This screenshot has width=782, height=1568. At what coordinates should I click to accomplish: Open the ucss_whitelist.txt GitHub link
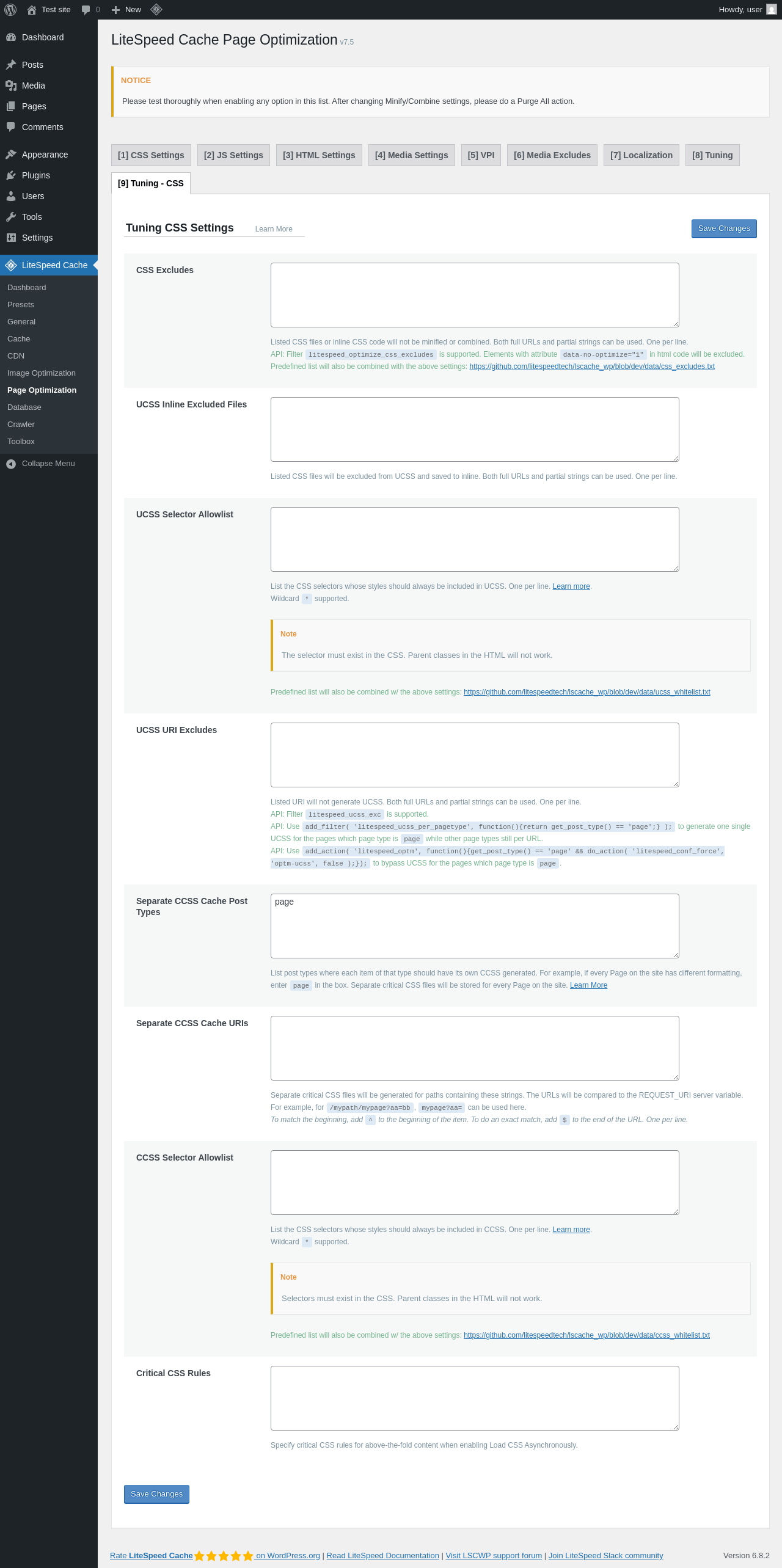point(586,692)
